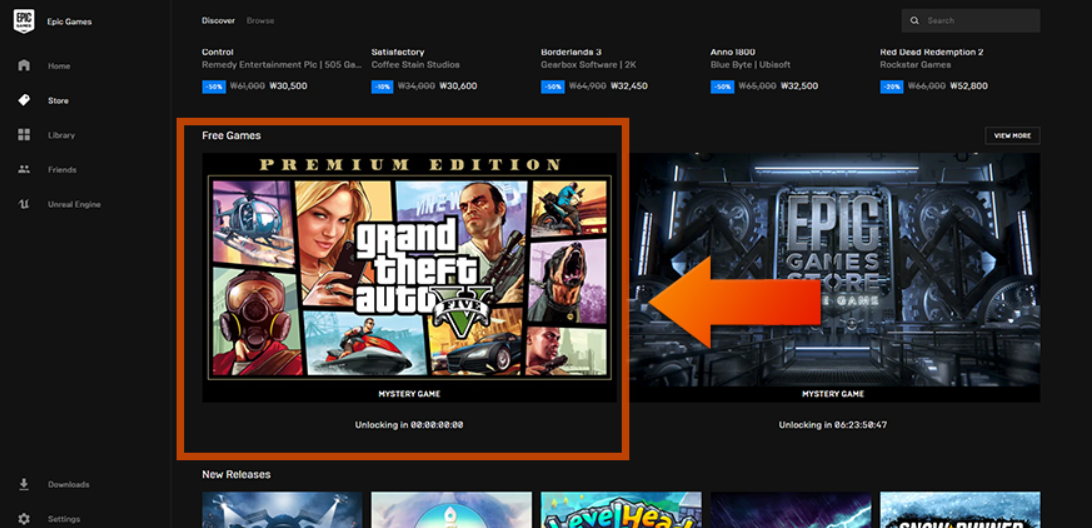Image resolution: width=1092 pixels, height=528 pixels.
Task: Open Unreal Engine in the sidebar
Action: [75, 205]
